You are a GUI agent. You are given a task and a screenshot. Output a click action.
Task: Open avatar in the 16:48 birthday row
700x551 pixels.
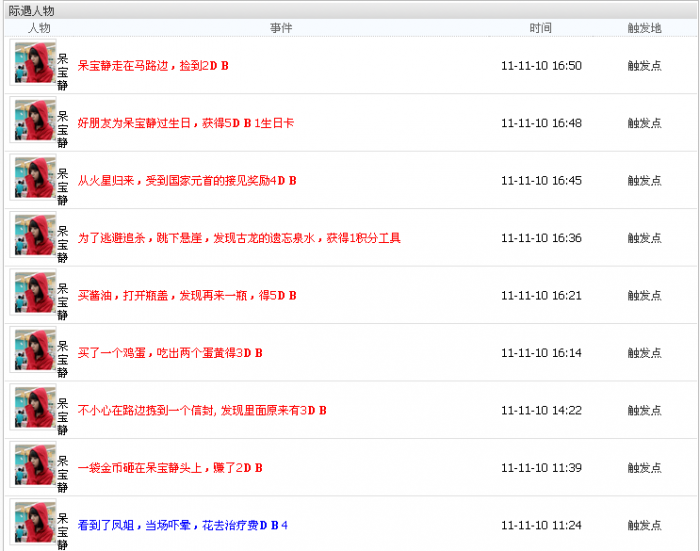33,120
